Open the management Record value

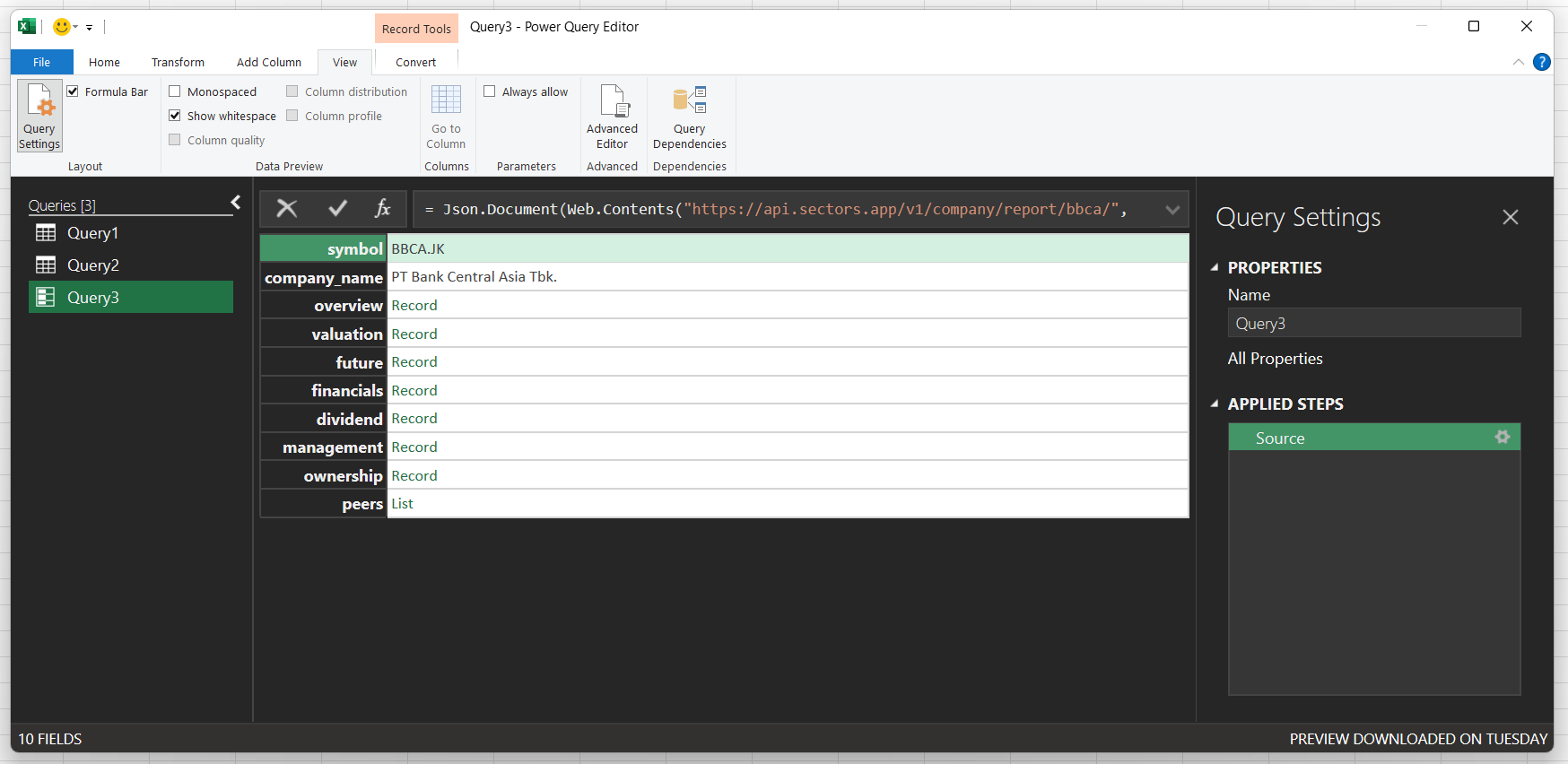pos(414,447)
